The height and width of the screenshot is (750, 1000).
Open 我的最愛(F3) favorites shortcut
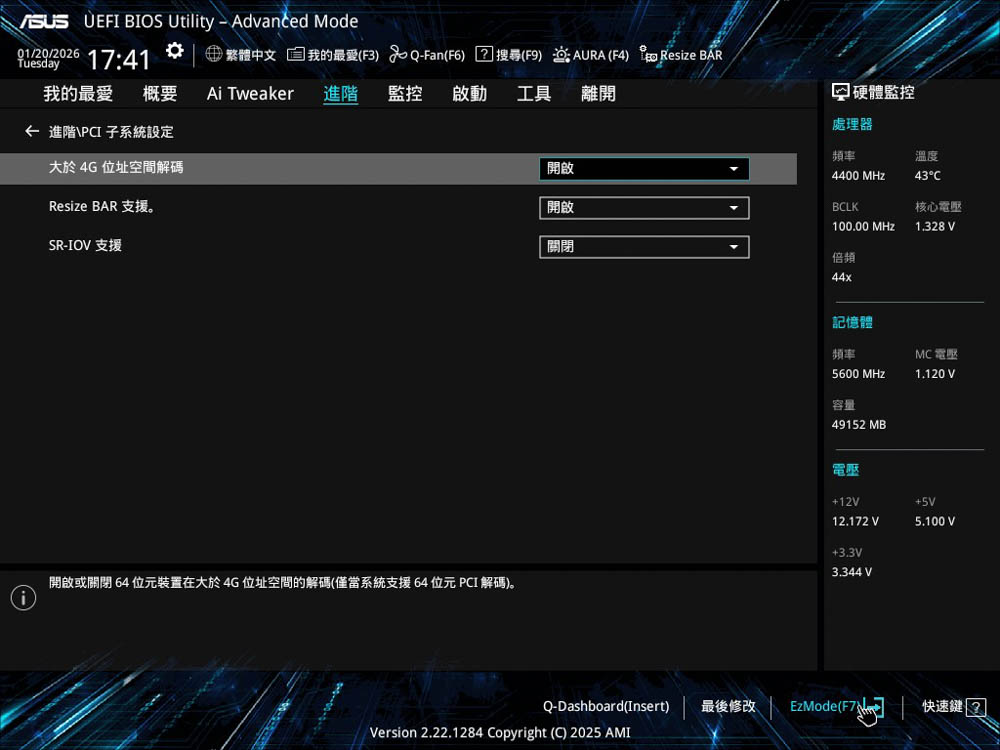pyautogui.click(x=333, y=55)
